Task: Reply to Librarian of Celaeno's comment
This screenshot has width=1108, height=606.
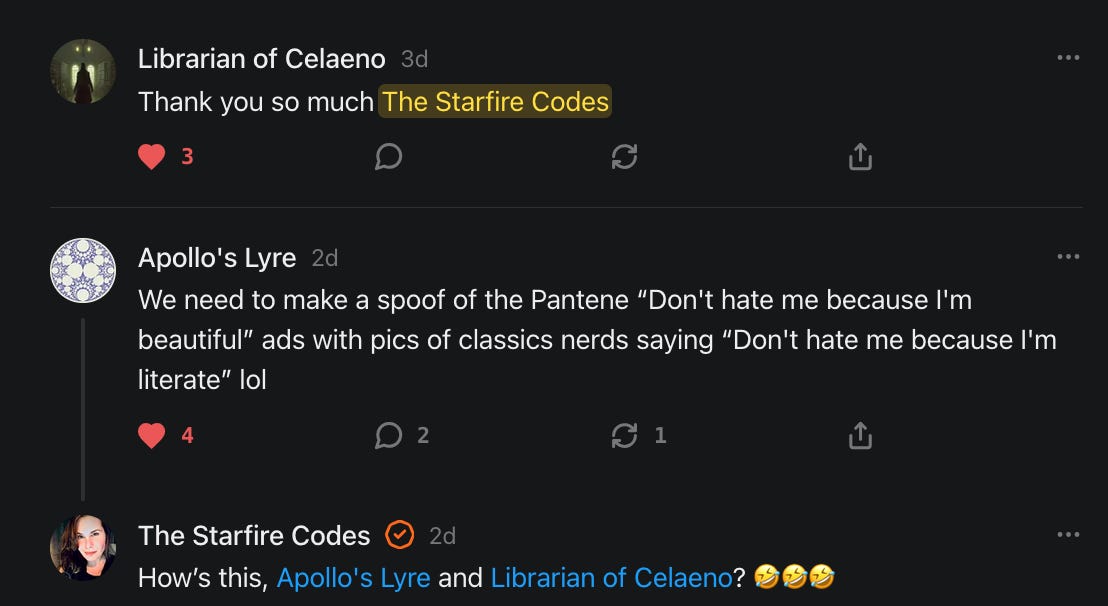Action: pos(388,157)
